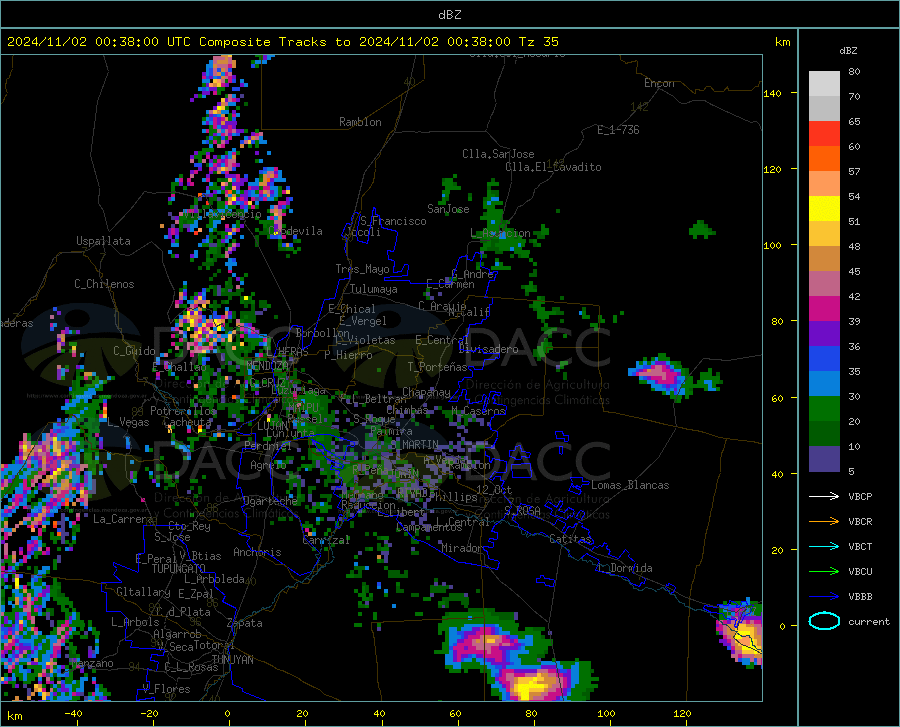The width and height of the screenshot is (900, 727).
Task: Click the 'Lomas_Blancas' map label
Action: point(630,485)
